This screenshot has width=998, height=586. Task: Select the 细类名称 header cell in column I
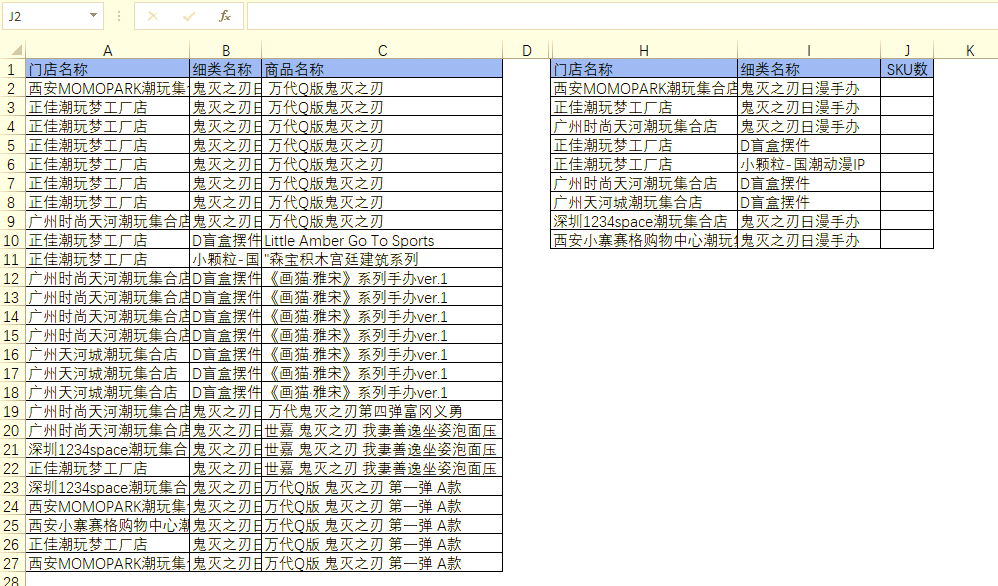click(809, 69)
